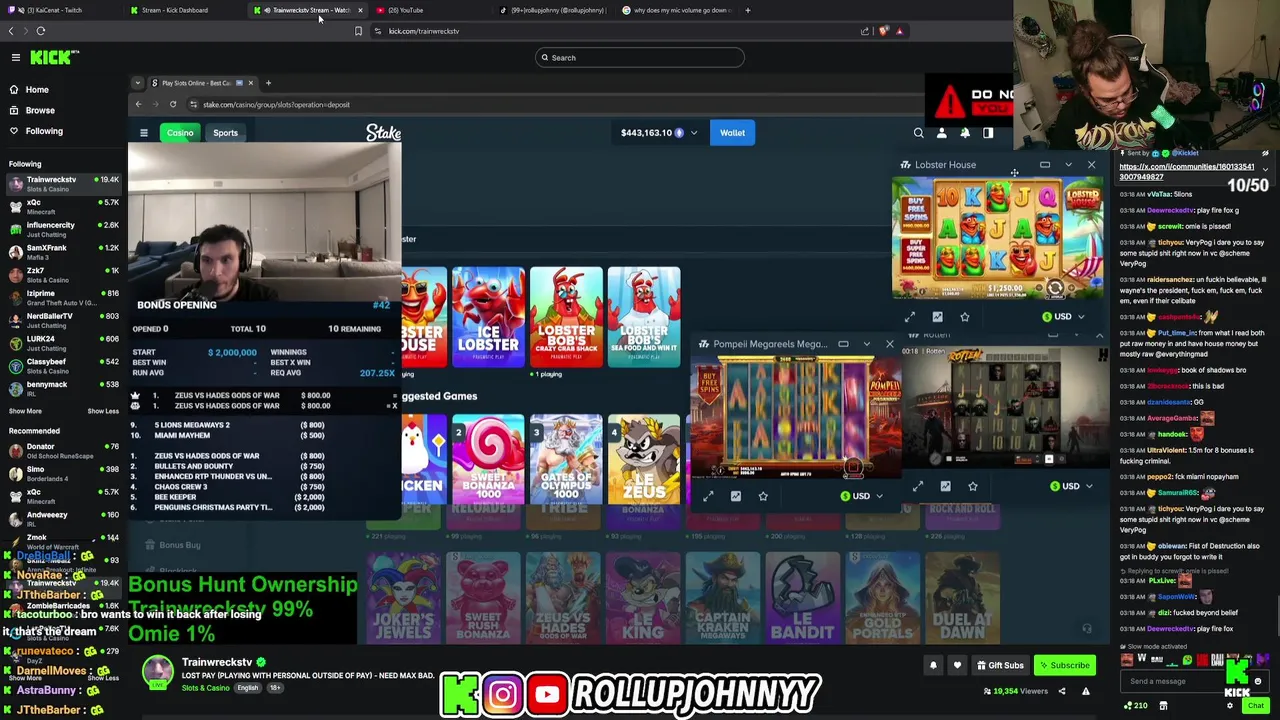The height and width of the screenshot is (720, 1280).
Task: Open the Stake user profile icon
Action: (941, 133)
